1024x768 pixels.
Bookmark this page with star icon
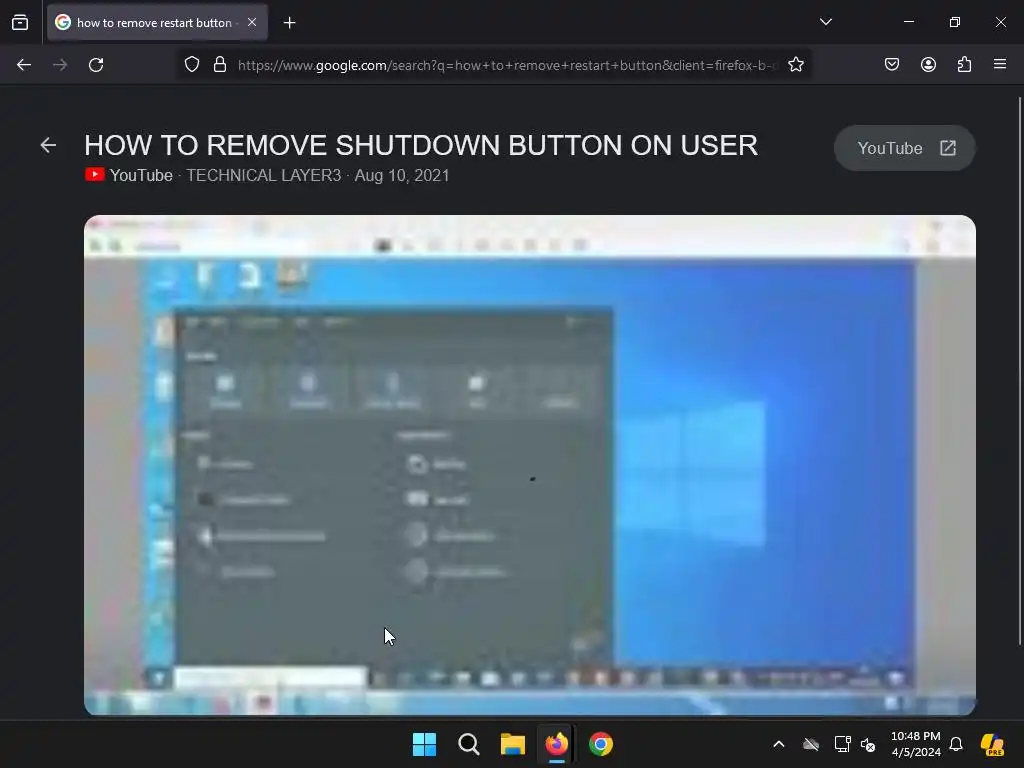coord(795,65)
